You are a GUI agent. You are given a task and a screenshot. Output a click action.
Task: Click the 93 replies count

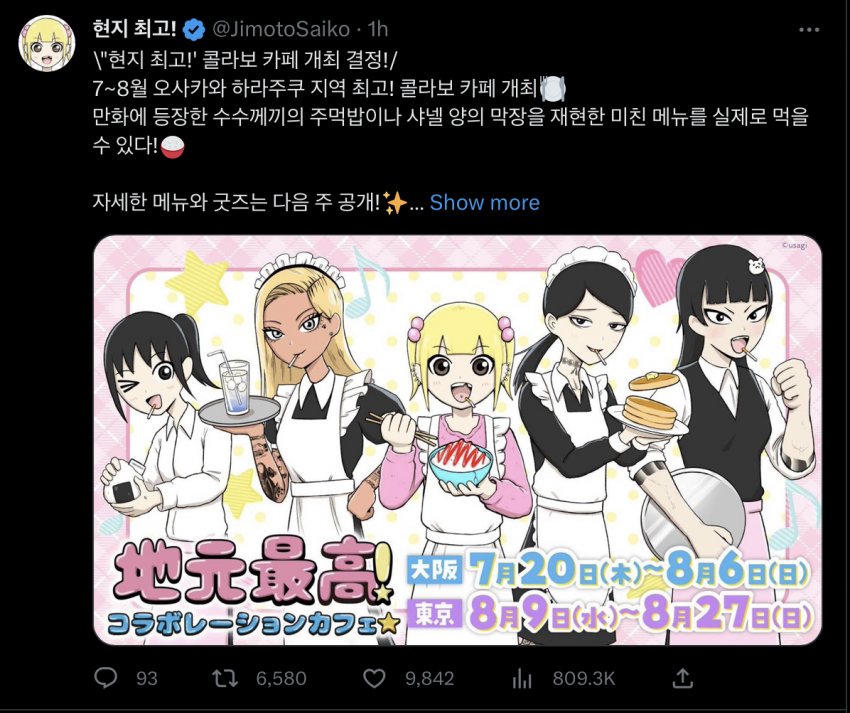coord(147,678)
